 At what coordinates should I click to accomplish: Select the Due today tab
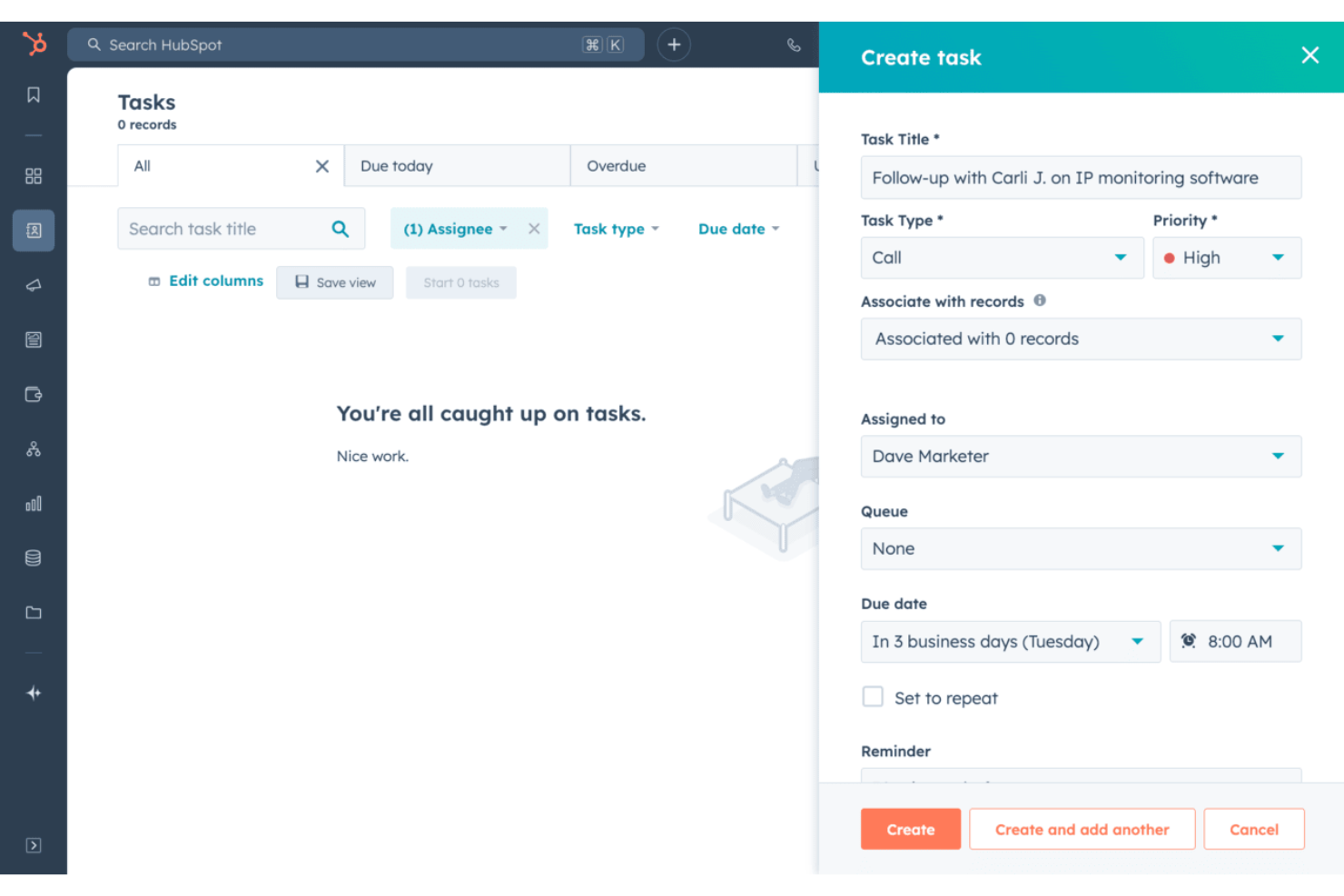(397, 165)
